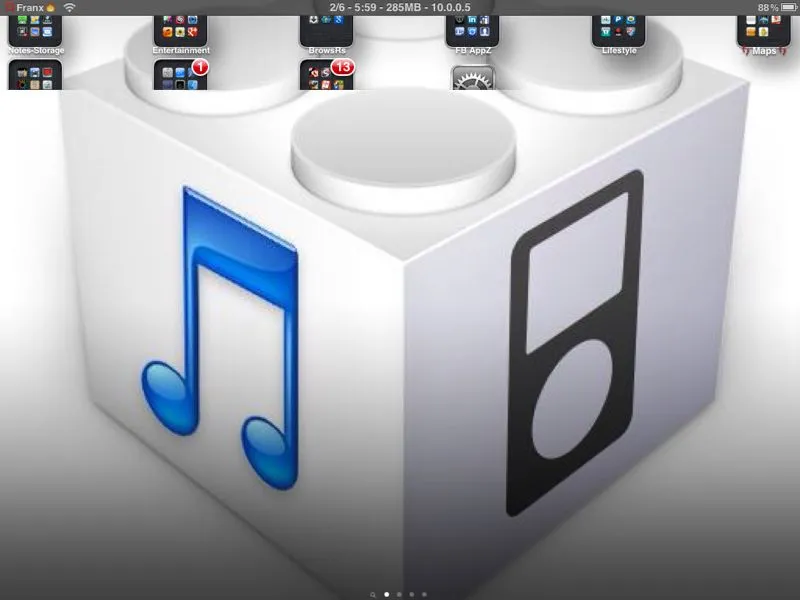Open the Settings gear app

point(472,78)
